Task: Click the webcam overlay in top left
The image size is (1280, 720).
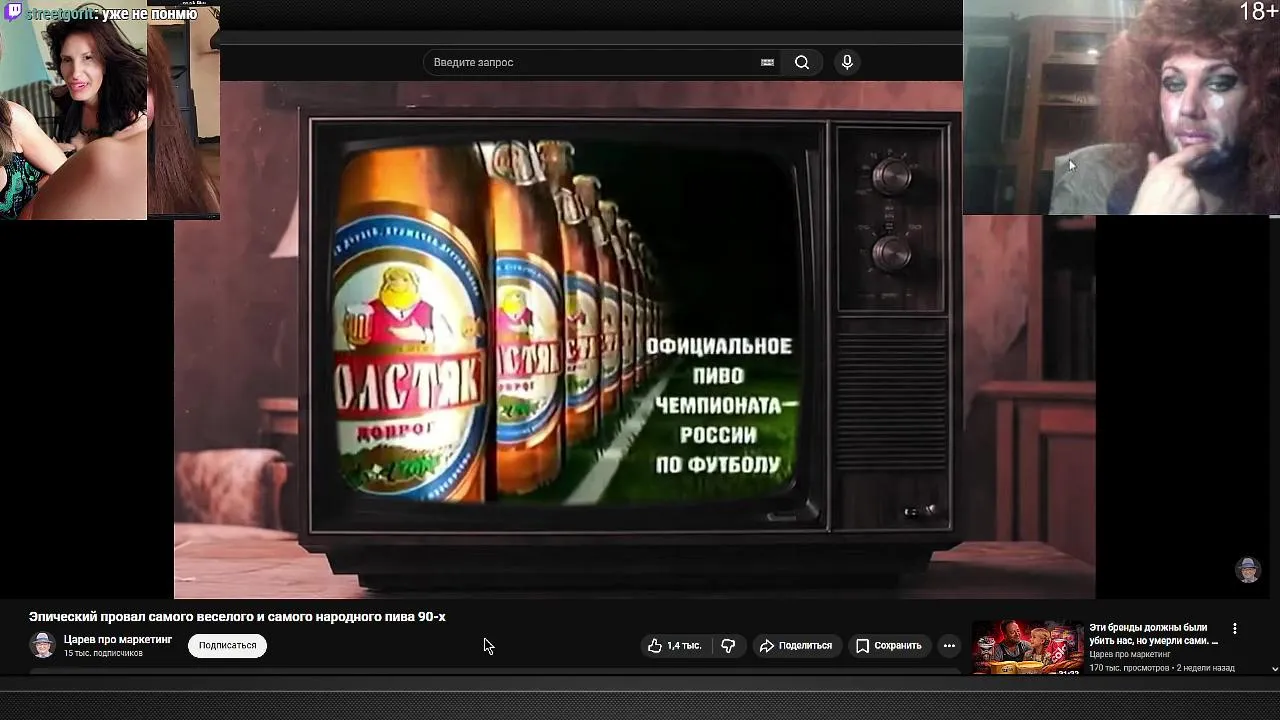Action: (x=110, y=110)
